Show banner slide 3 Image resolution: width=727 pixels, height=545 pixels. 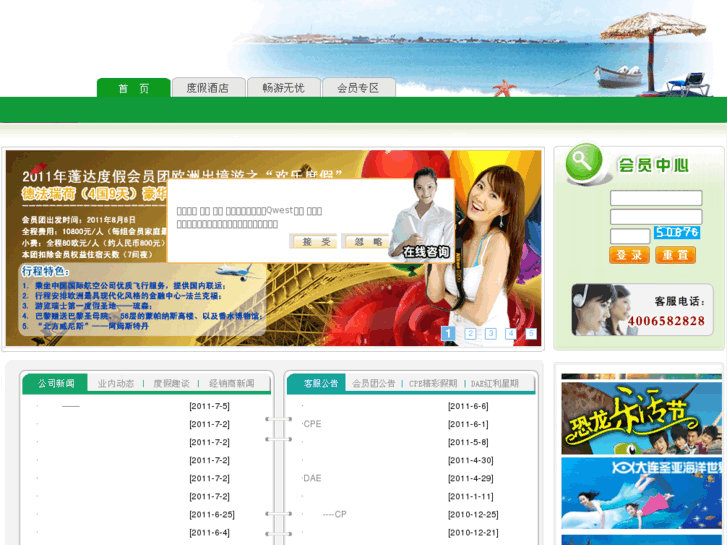coord(491,333)
